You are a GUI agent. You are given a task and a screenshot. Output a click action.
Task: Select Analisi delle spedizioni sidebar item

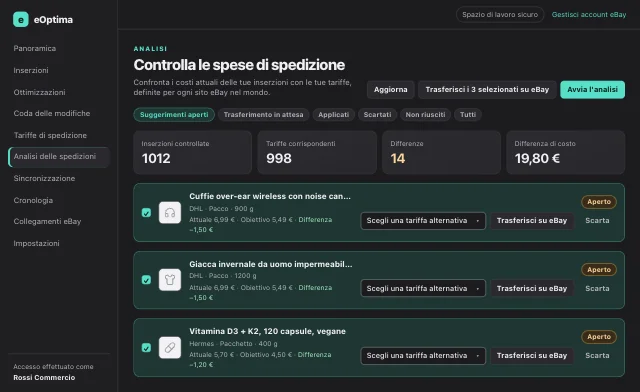point(59,157)
